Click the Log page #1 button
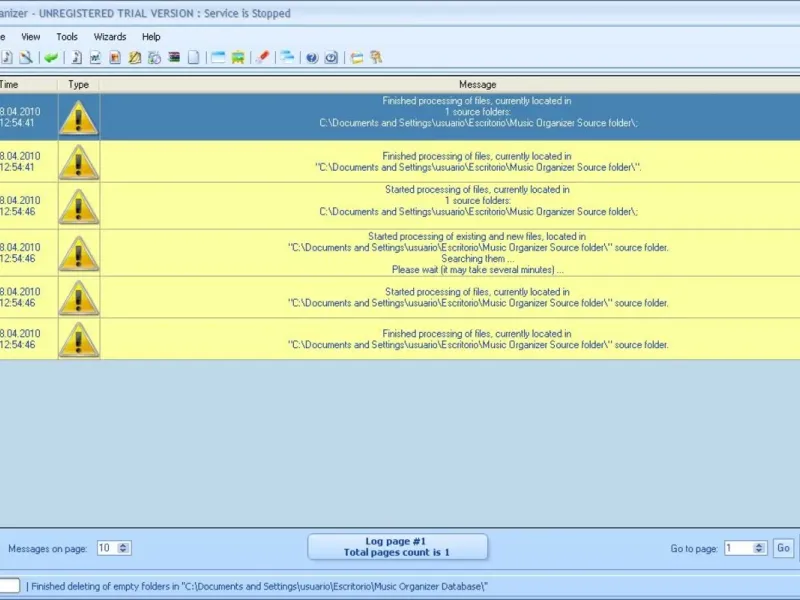Image resolution: width=800 pixels, height=600 pixels. point(397,546)
